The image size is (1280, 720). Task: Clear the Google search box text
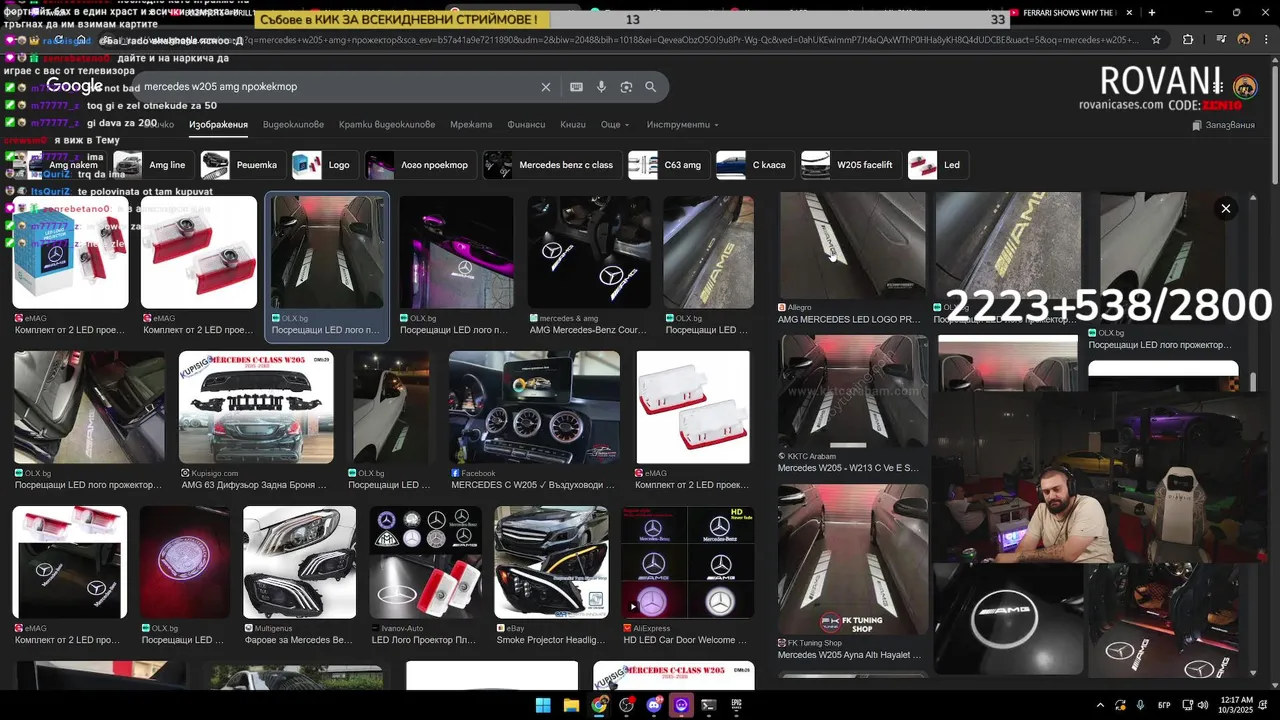click(546, 87)
